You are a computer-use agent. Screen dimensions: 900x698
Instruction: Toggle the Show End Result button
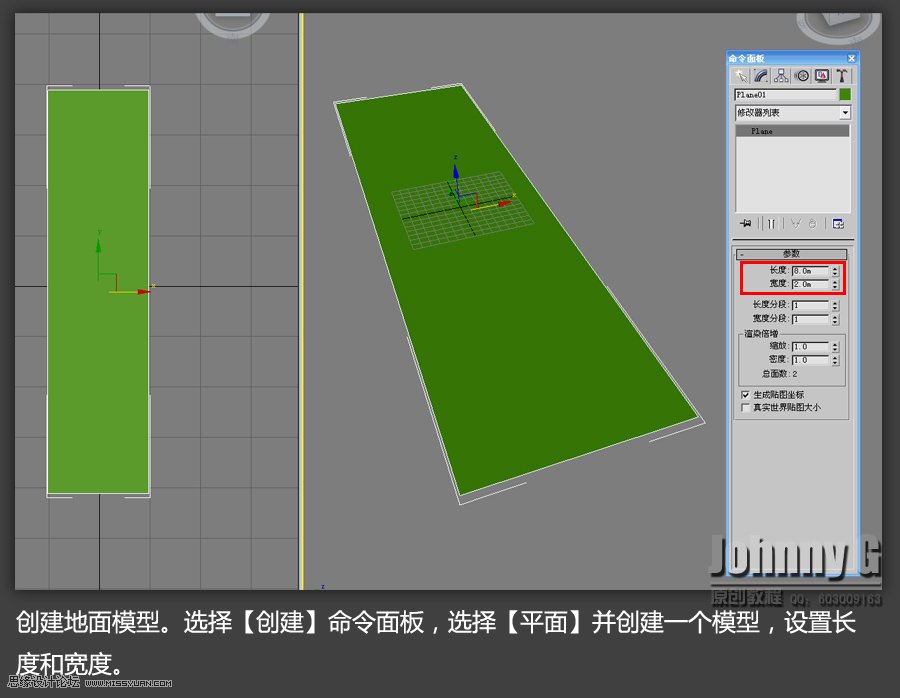coord(770,223)
